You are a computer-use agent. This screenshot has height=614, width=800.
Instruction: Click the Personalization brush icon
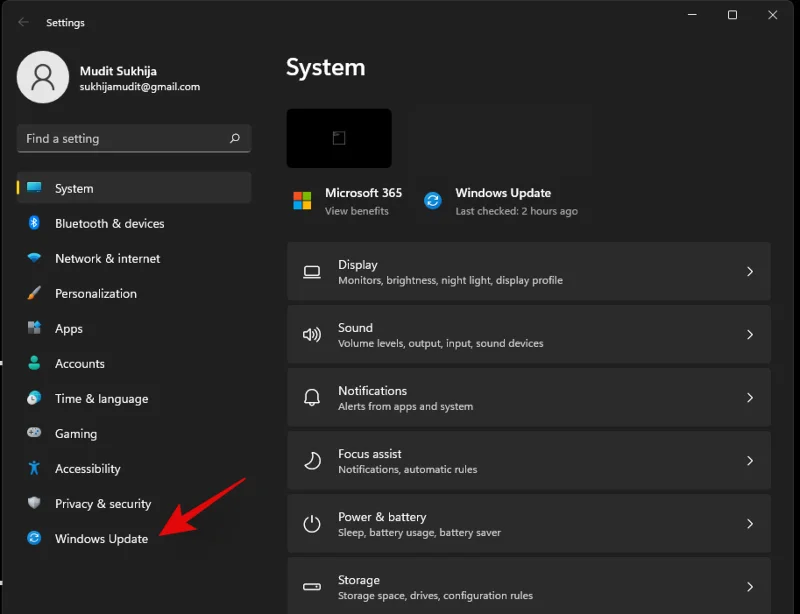click(x=33, y=294)
